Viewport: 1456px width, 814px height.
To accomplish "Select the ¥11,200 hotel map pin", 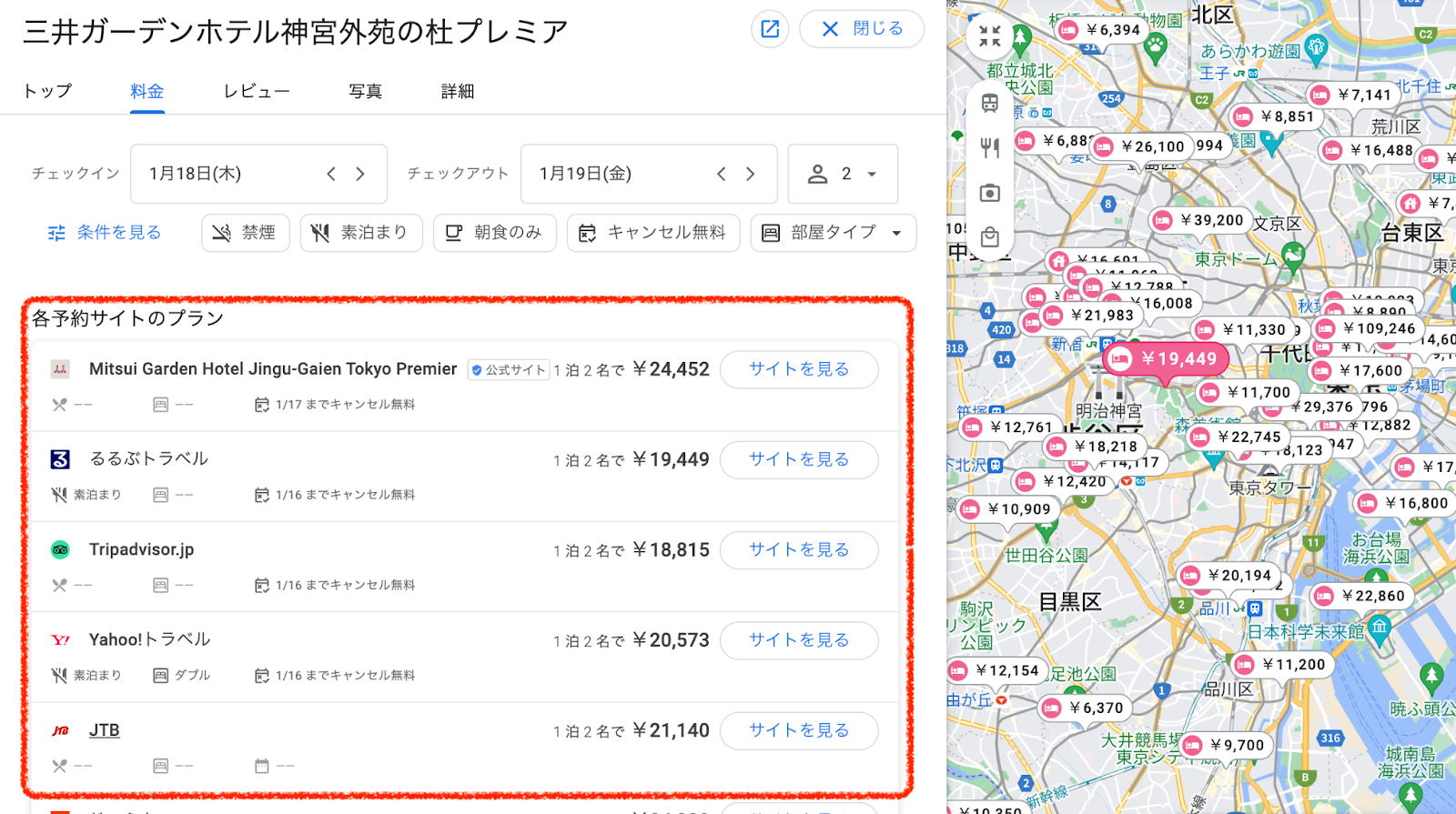I will point(1281,665).
